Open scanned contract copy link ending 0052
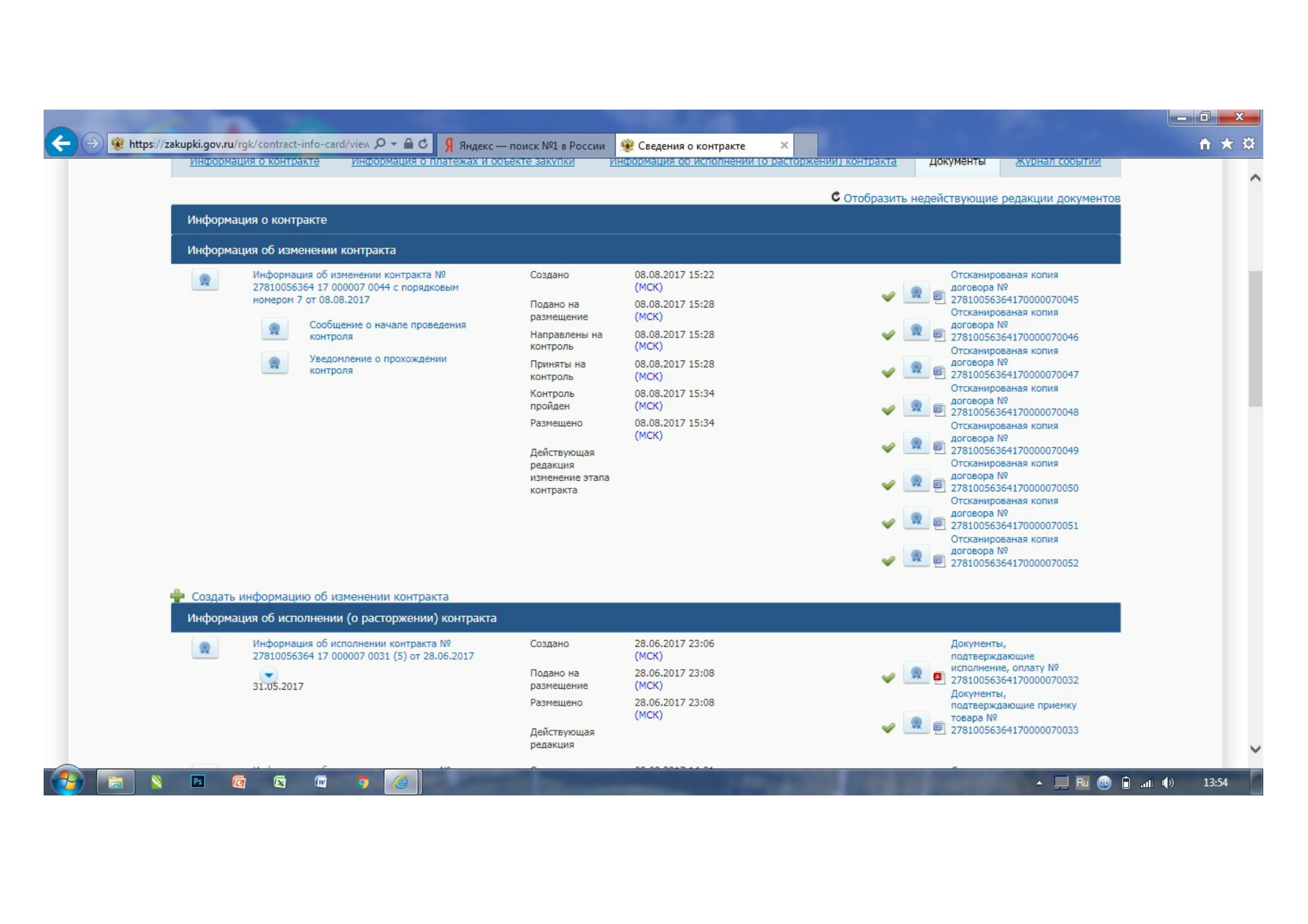Image resolution: width=1308 pixels, height=924 pixels. [x=1013, y=563]
